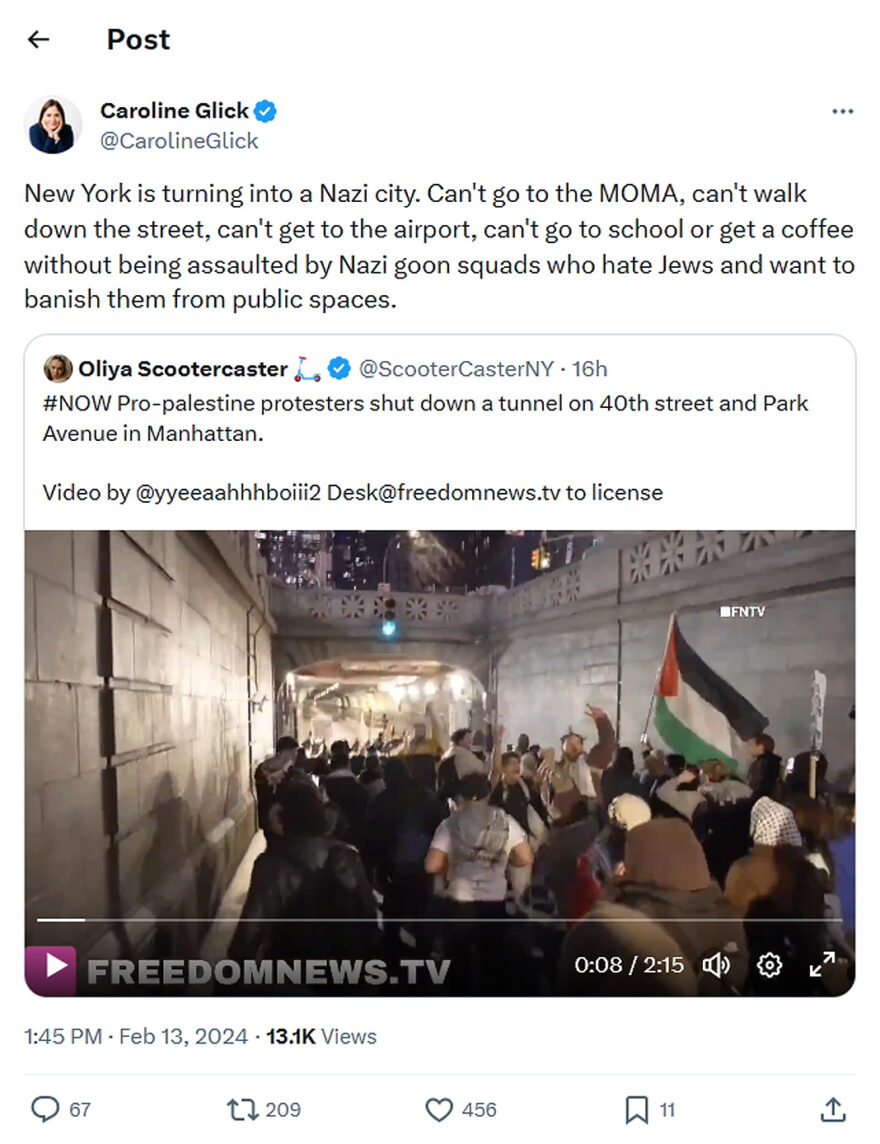Click the blue verified badge beside Caroline Glick

[265, 111]
